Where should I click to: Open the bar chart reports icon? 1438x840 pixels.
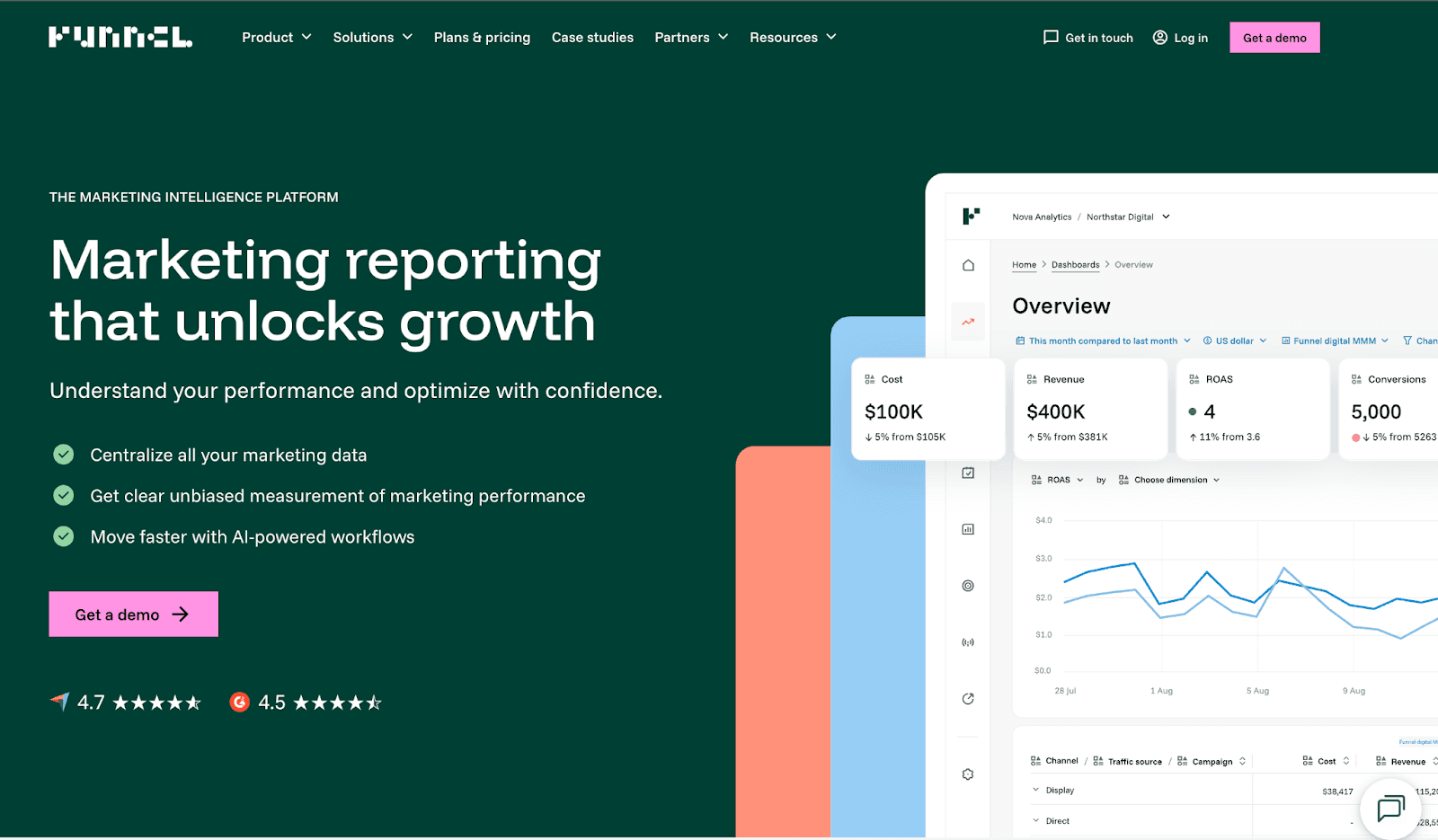(x=968, y=528)
